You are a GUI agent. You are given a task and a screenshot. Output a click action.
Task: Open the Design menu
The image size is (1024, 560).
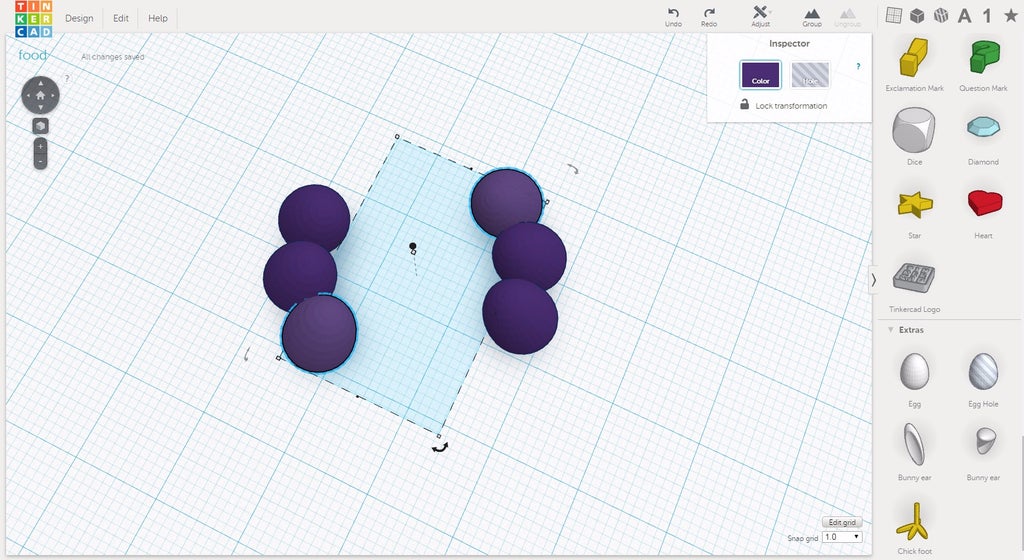[79, 18]
